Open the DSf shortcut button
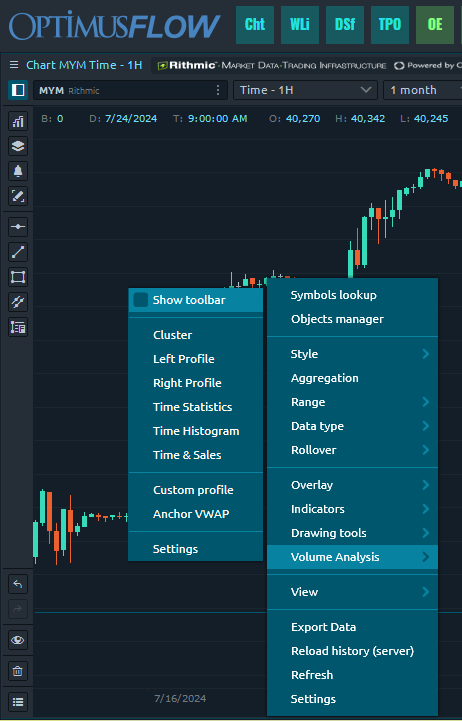The height and width of the screenshot is (721, 462). coord(345,25)
